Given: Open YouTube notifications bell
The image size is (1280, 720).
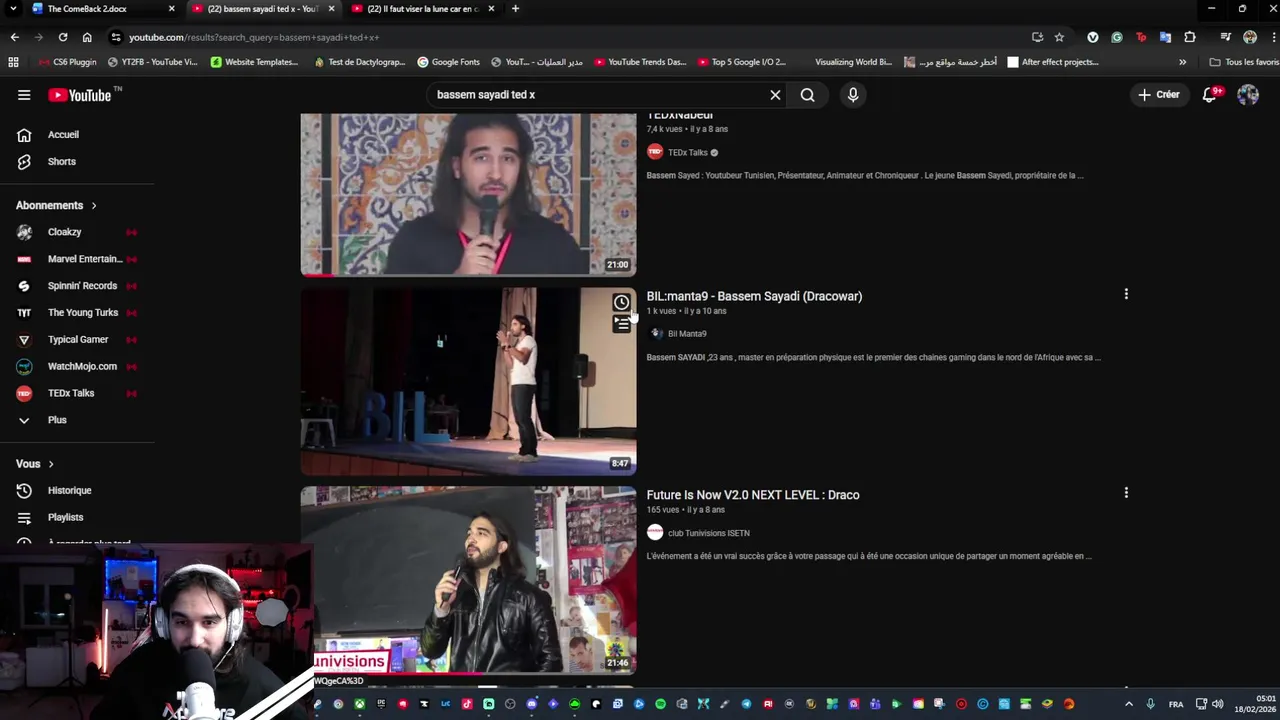Looking at the screenshot, I should tap(1210, 95).
